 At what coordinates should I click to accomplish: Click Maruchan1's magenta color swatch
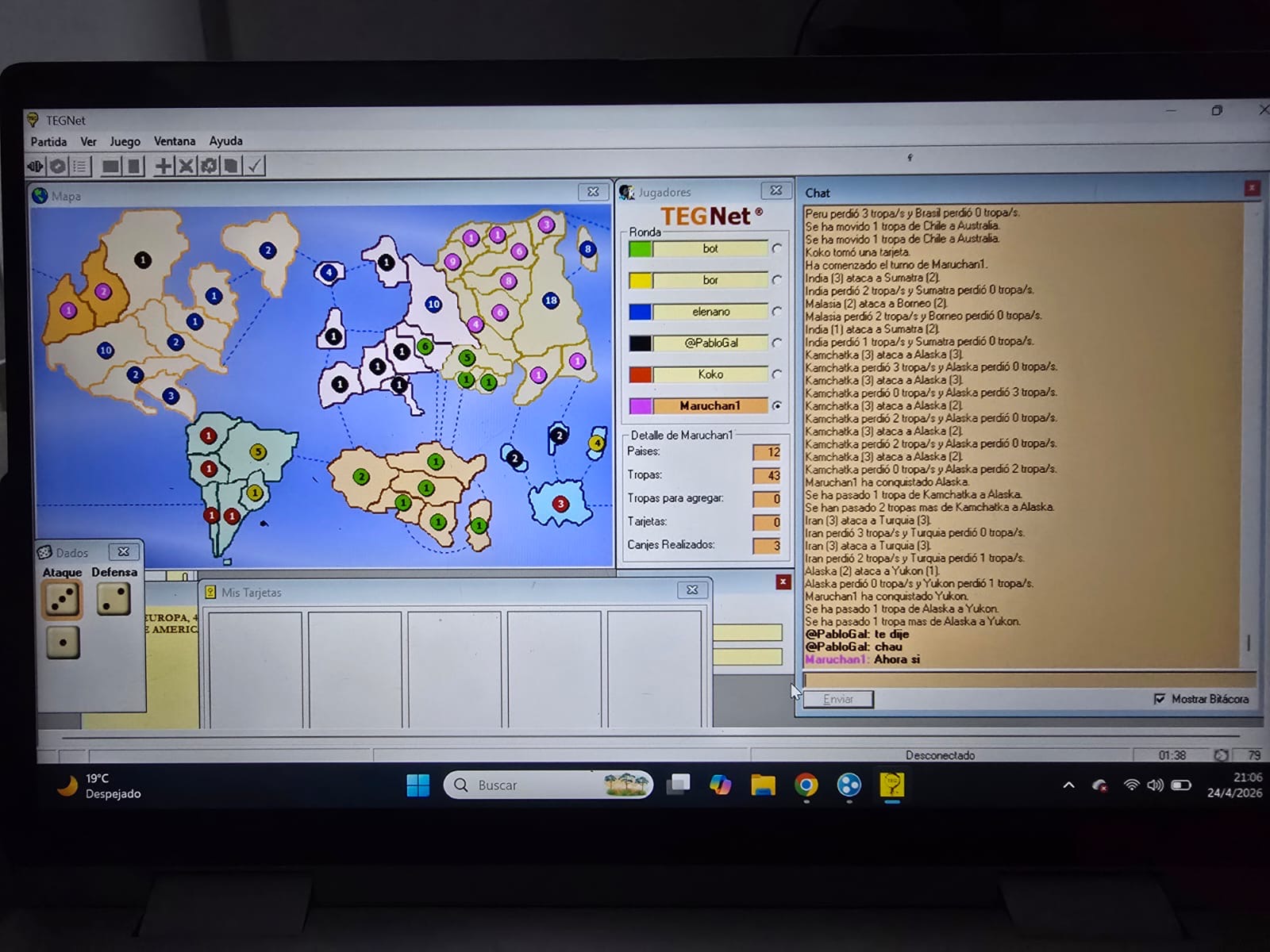(641, 406)
